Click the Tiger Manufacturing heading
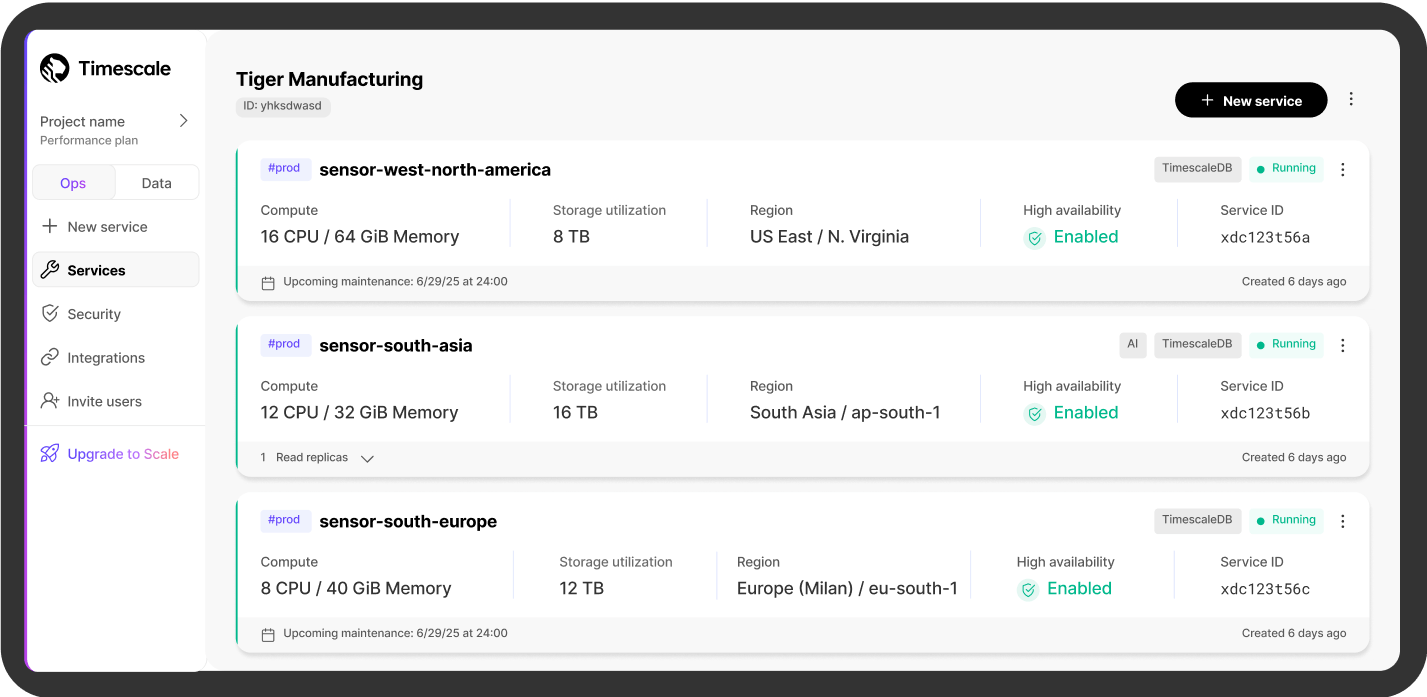The height and width of the screenshot is (697, 1427). pos(329,79)
